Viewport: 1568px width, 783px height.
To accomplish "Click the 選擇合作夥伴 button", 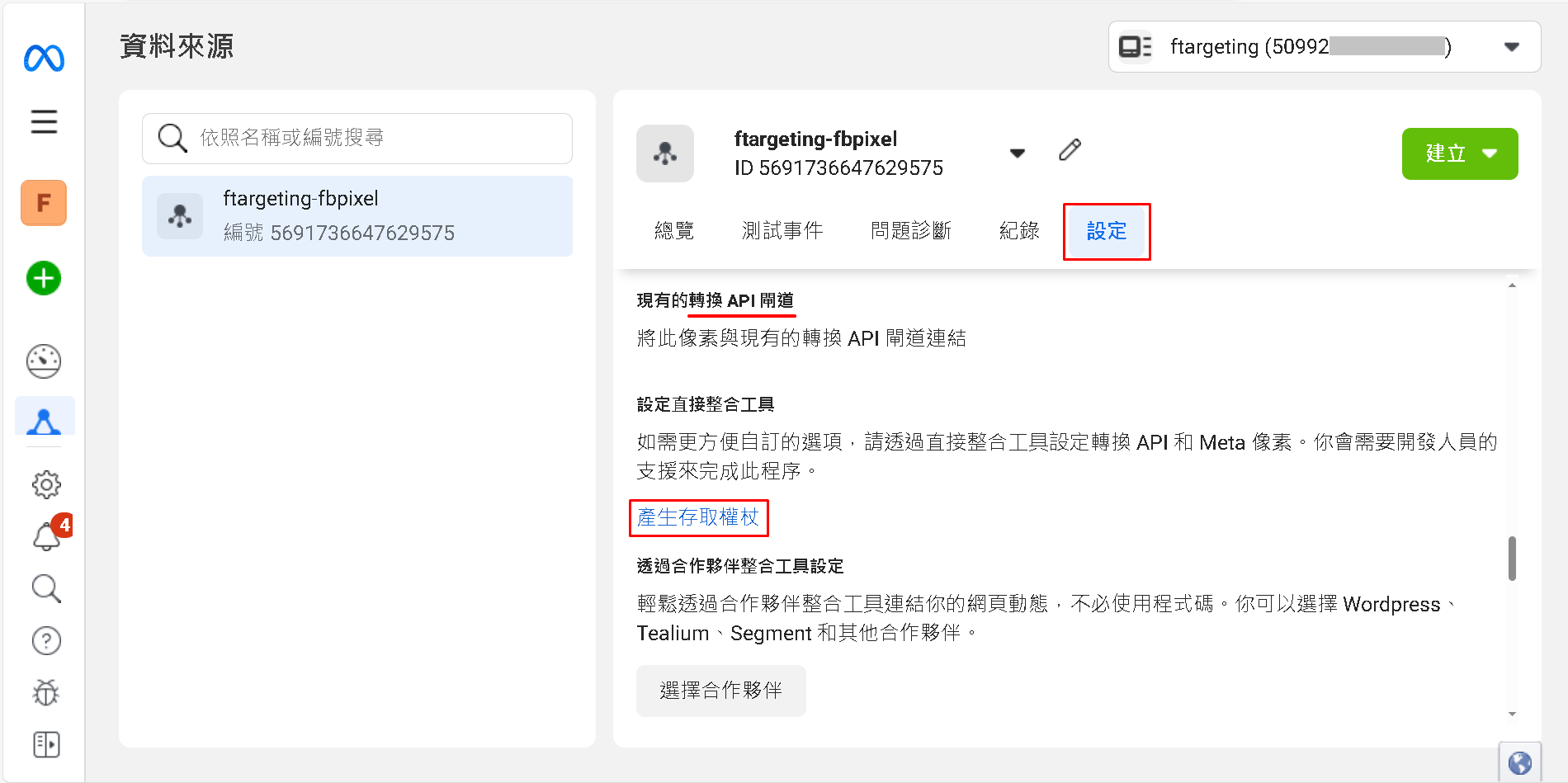I will tap(720, 691).
